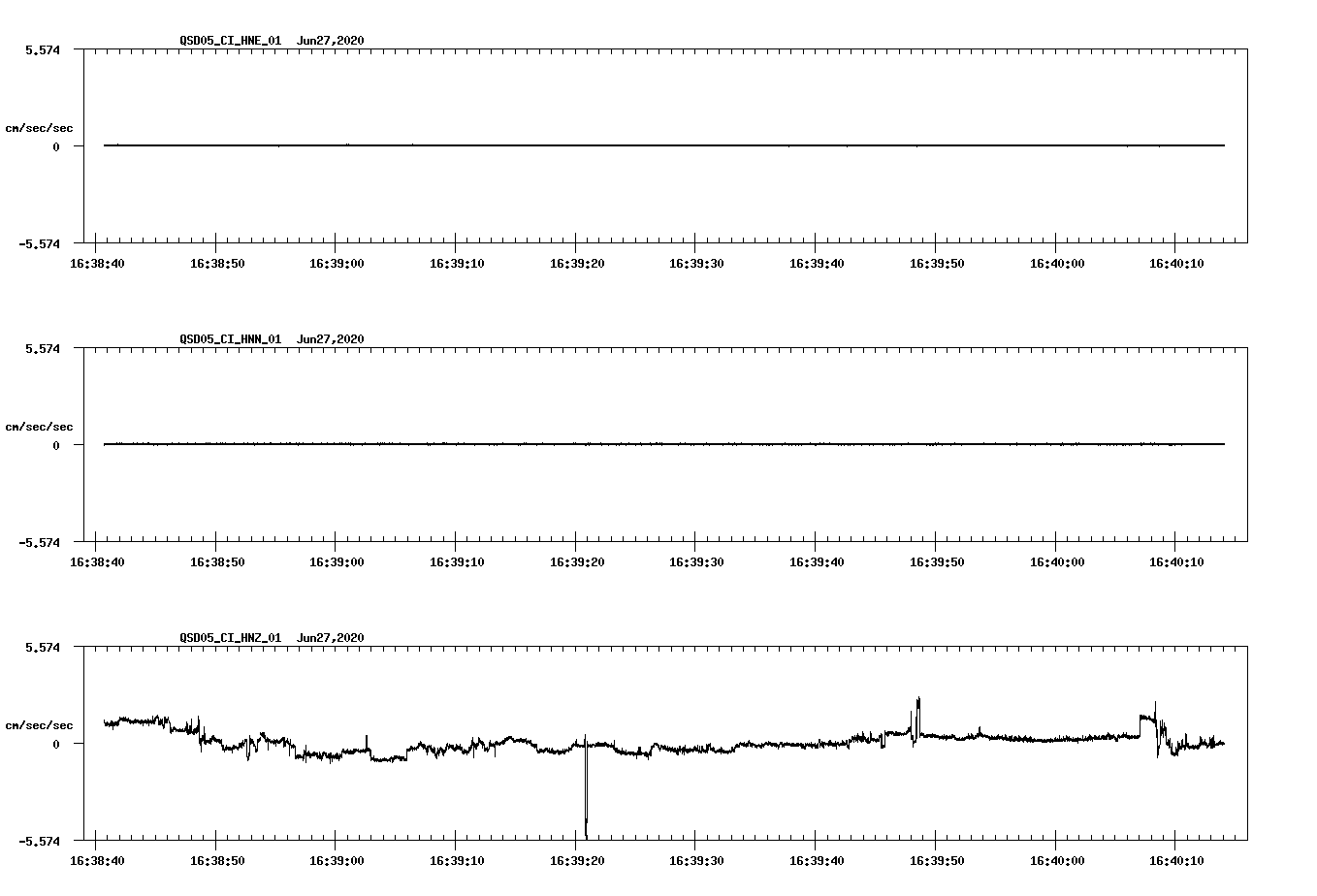Click the tall upward spike before 16:39:50 in HNZ

916,718
